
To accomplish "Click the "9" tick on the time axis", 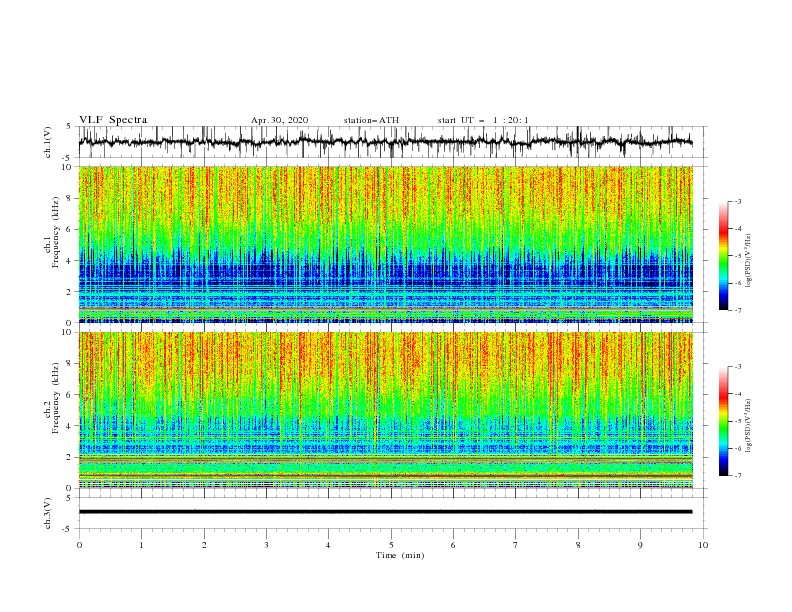I will (x=640, y=545).
